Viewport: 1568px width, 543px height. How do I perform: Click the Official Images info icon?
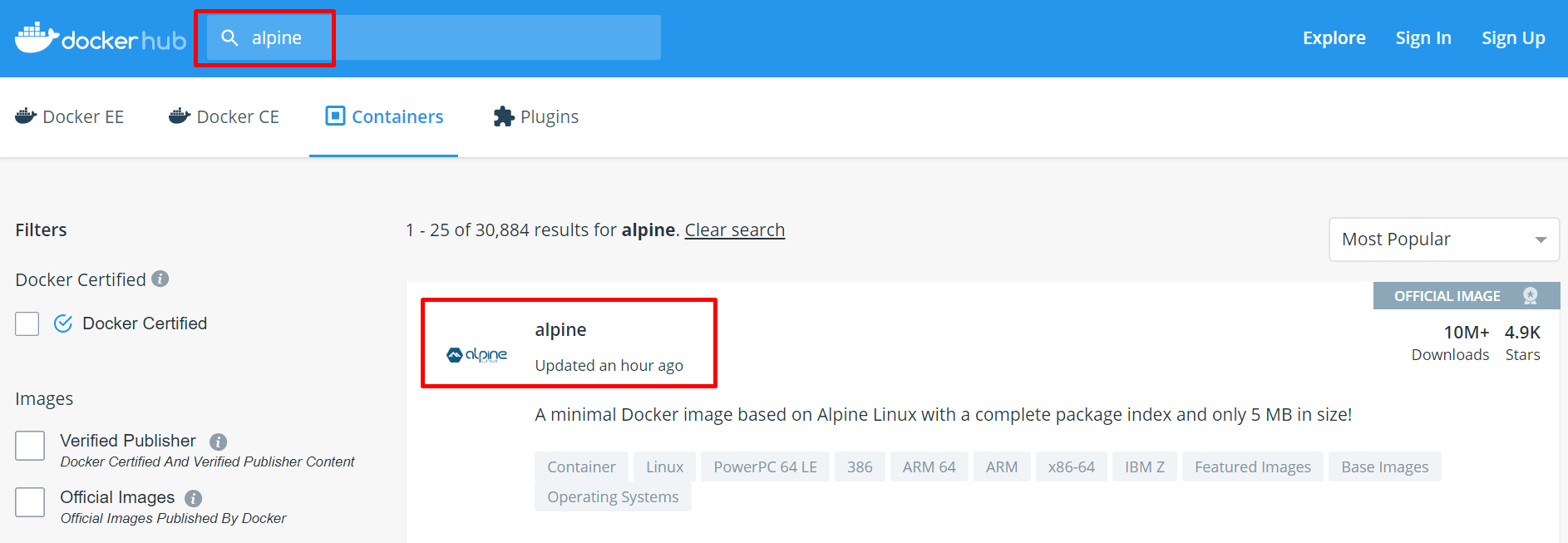coord(193,498)
